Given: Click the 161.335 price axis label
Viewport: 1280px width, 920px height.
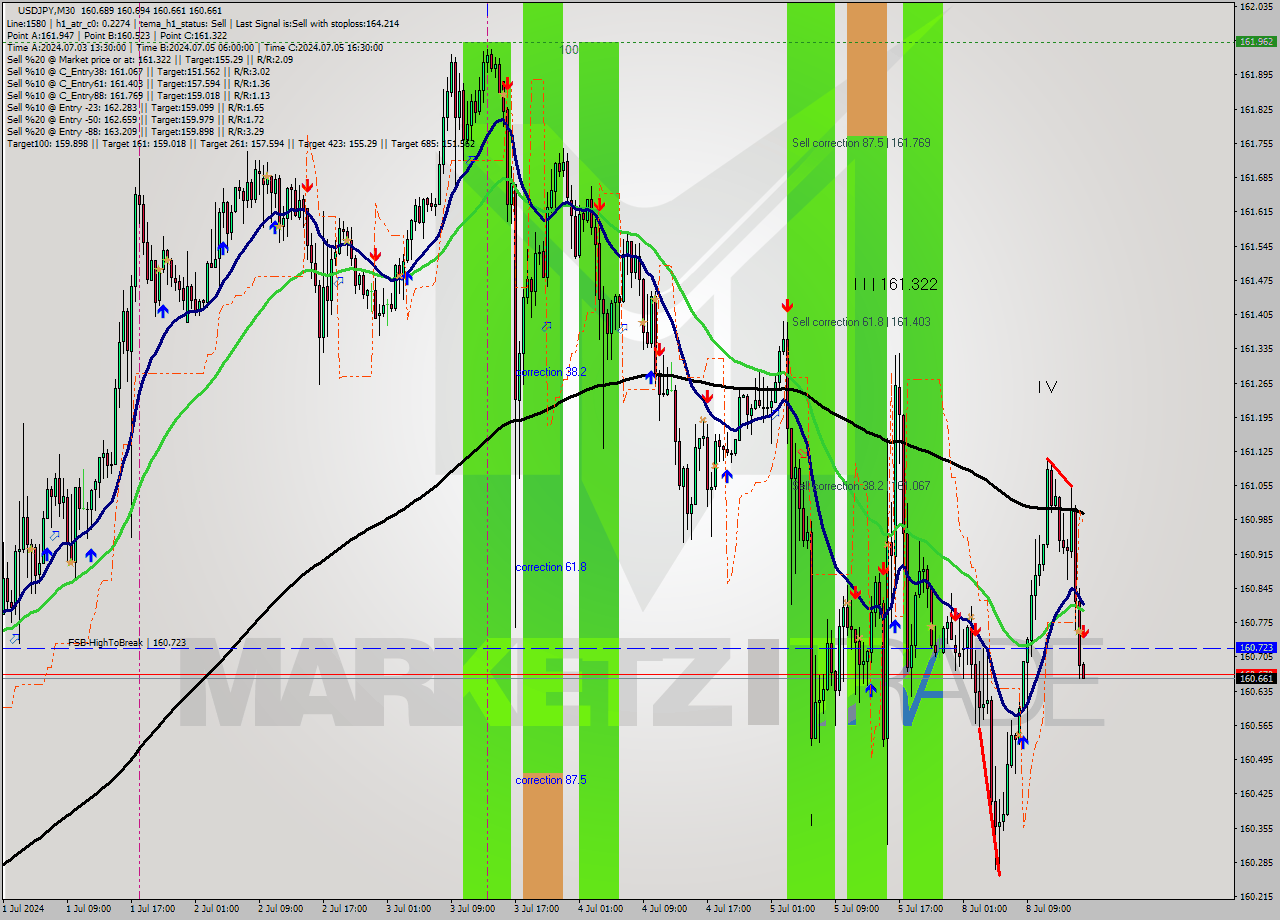Looking at the screenshot, I should pyautogui.click(x=1255, y=349).
